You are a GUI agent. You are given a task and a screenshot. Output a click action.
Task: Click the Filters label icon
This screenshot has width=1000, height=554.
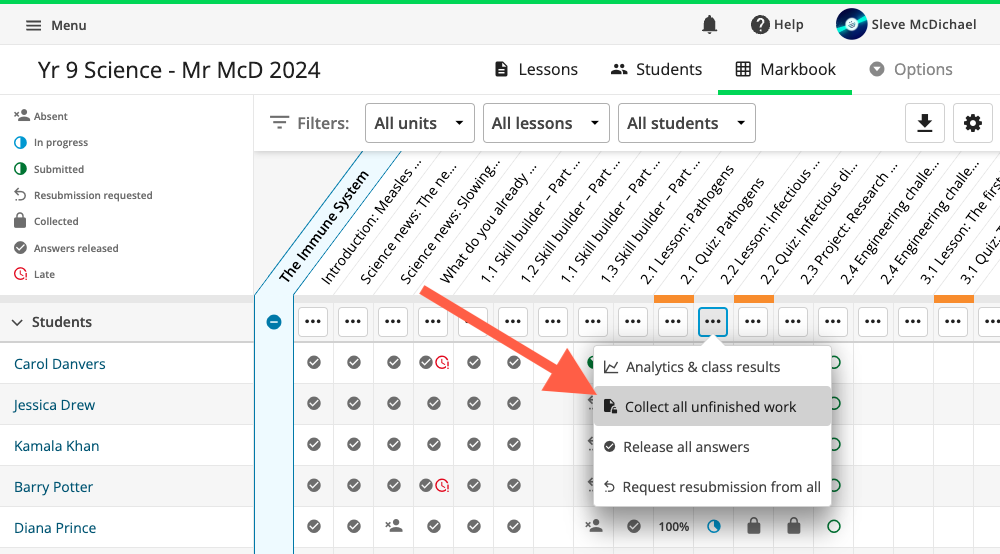(279, 122)
